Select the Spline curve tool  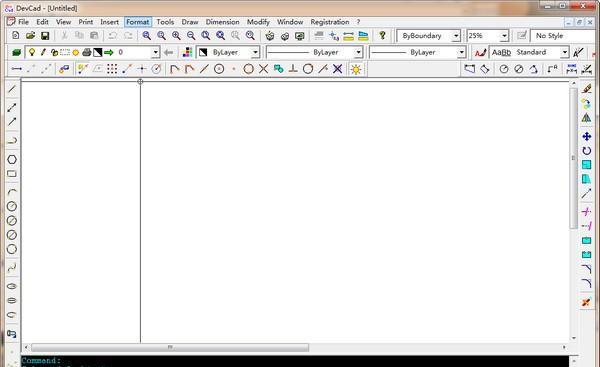[x=12, y=268]
